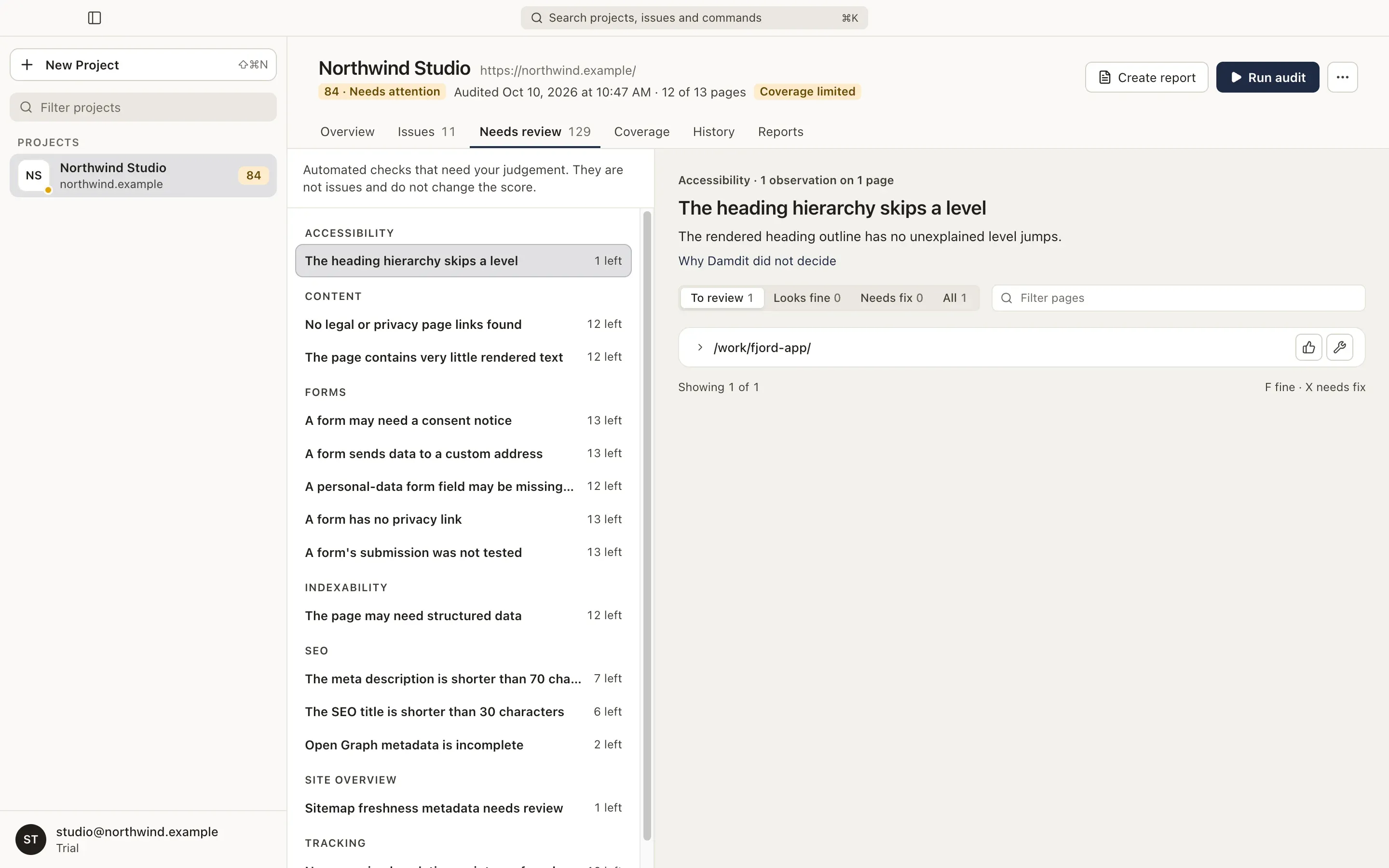Click the NS project avatar
The width and height of the screenshot is (1389, 868).
coord(34,175)
